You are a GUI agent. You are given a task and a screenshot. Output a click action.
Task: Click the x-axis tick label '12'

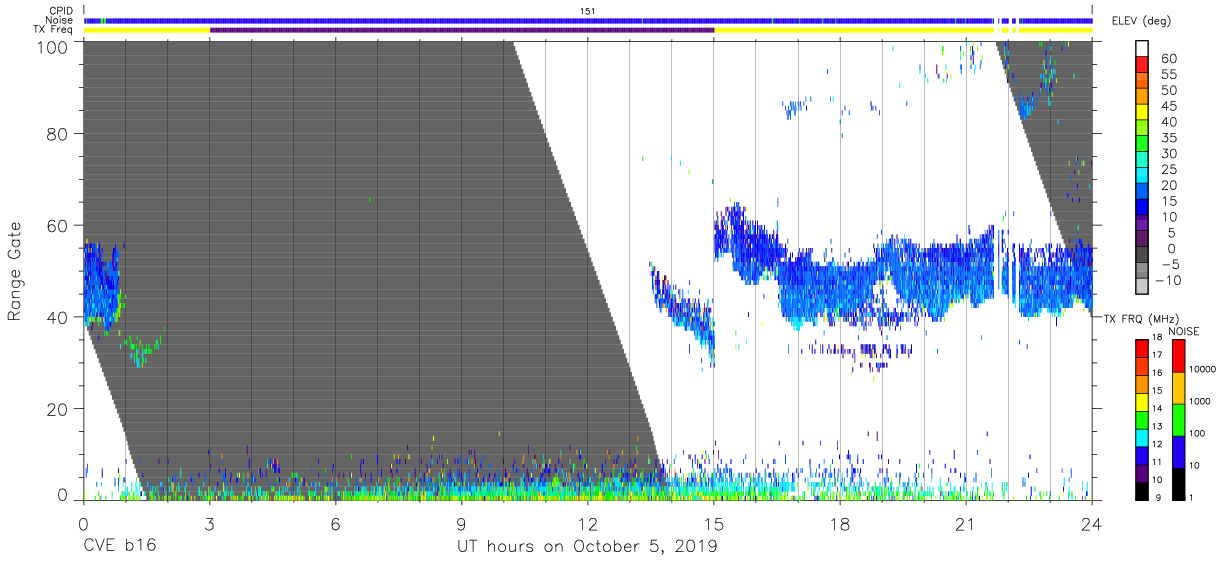pyautogui.click(x=587, y=524)
